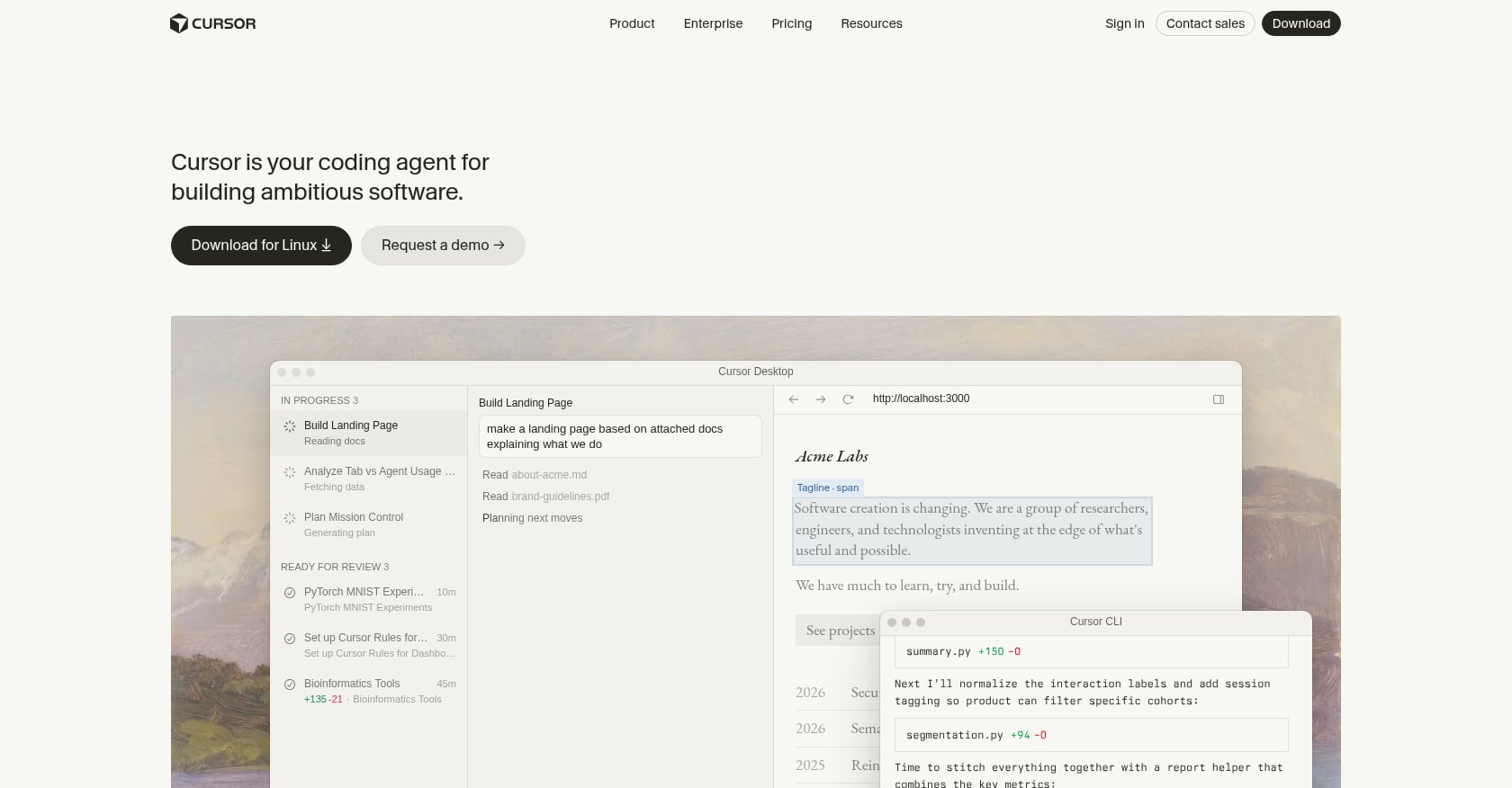The width and height of the screenshot is (1512, 788).
Task: Click the Cursor logo in header
Action: pyautogui.click(x=212, y=23)
